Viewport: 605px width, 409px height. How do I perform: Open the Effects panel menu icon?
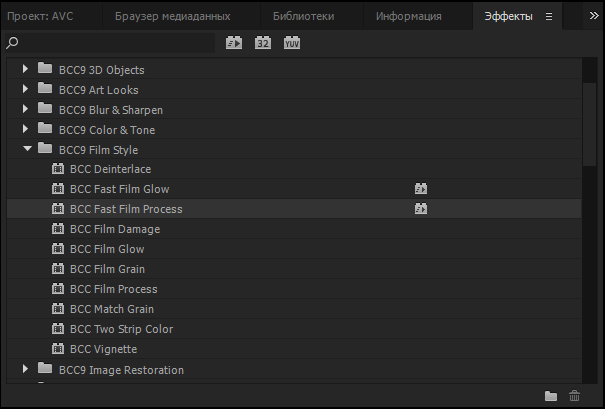549,16
